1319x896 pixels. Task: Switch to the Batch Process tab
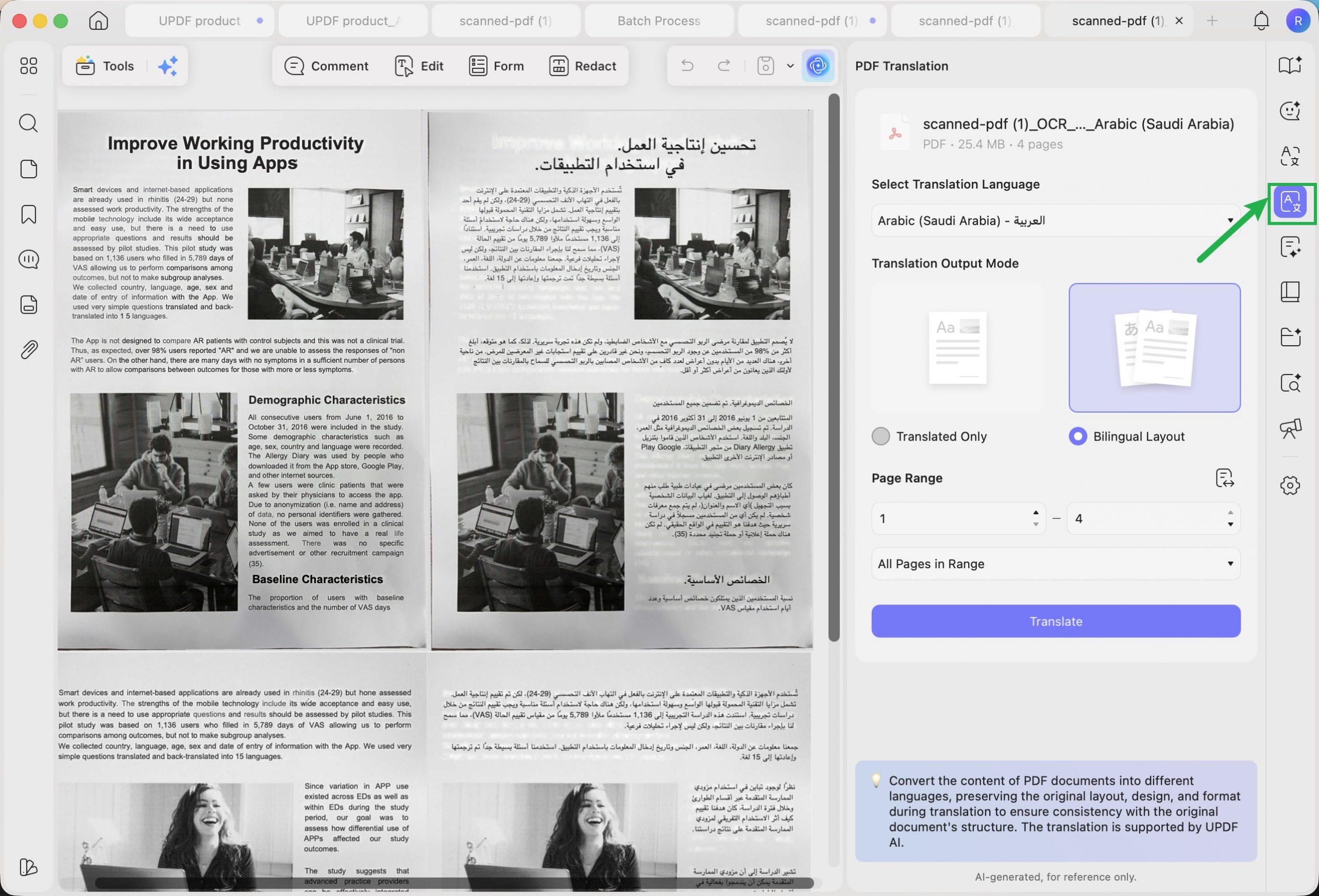tap(658, 21)
